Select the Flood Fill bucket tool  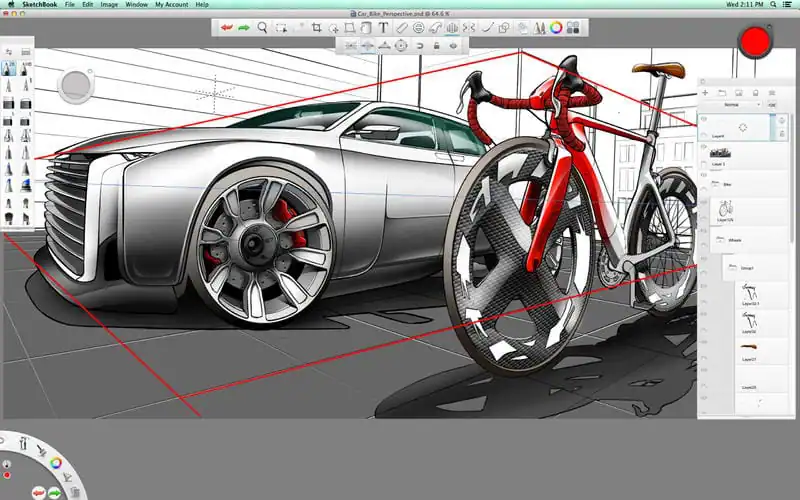(366, 28)
